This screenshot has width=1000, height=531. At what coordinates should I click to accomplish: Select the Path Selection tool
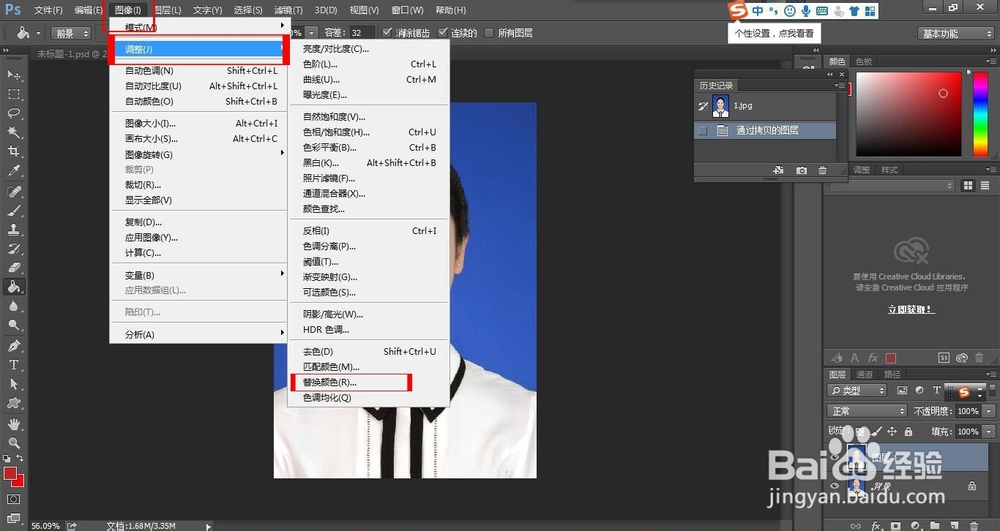tap(14, 384)
